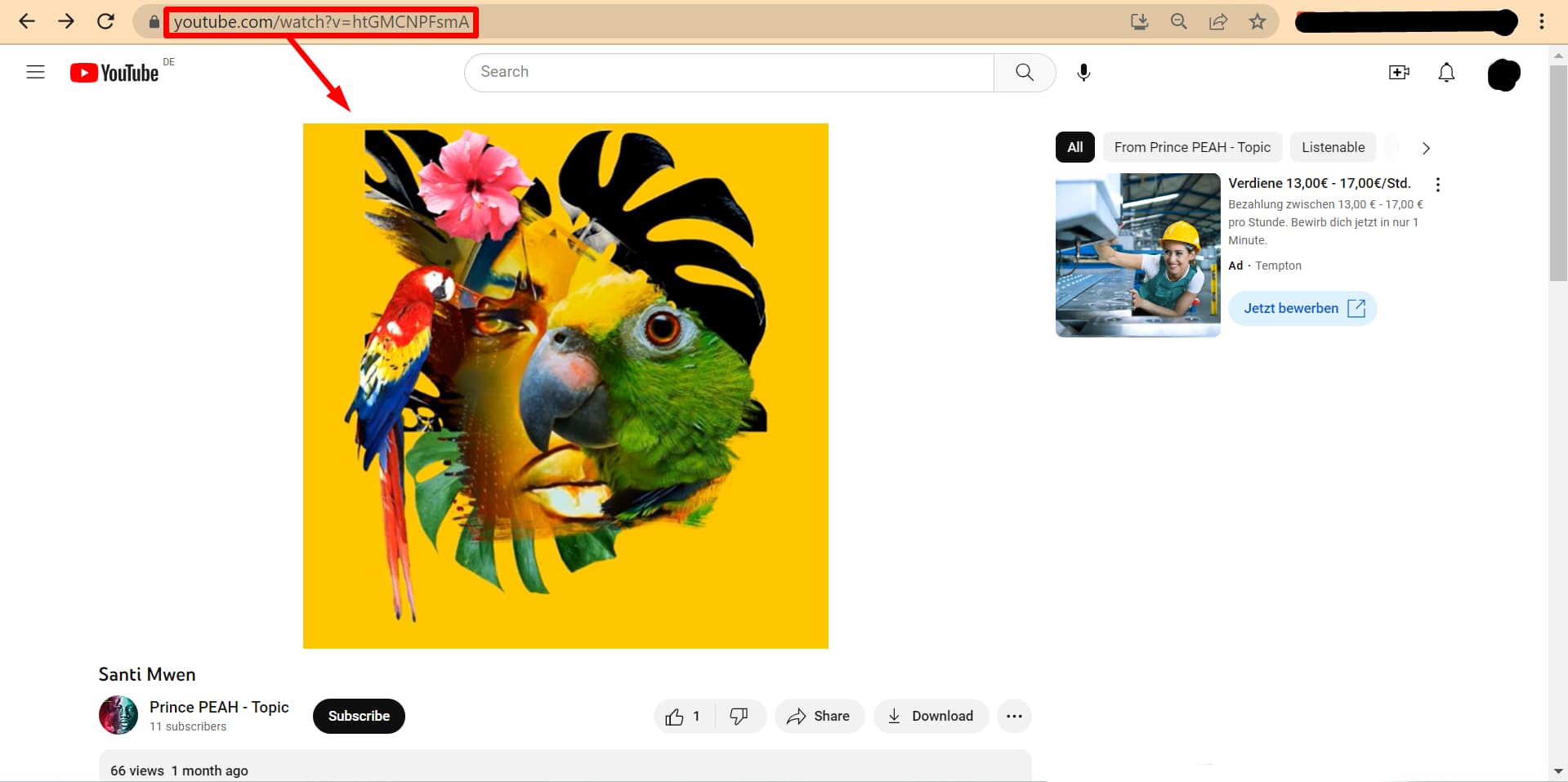Open the account avatar menu
Viewport: 1568px width, 782px height.
[1503, 74]
